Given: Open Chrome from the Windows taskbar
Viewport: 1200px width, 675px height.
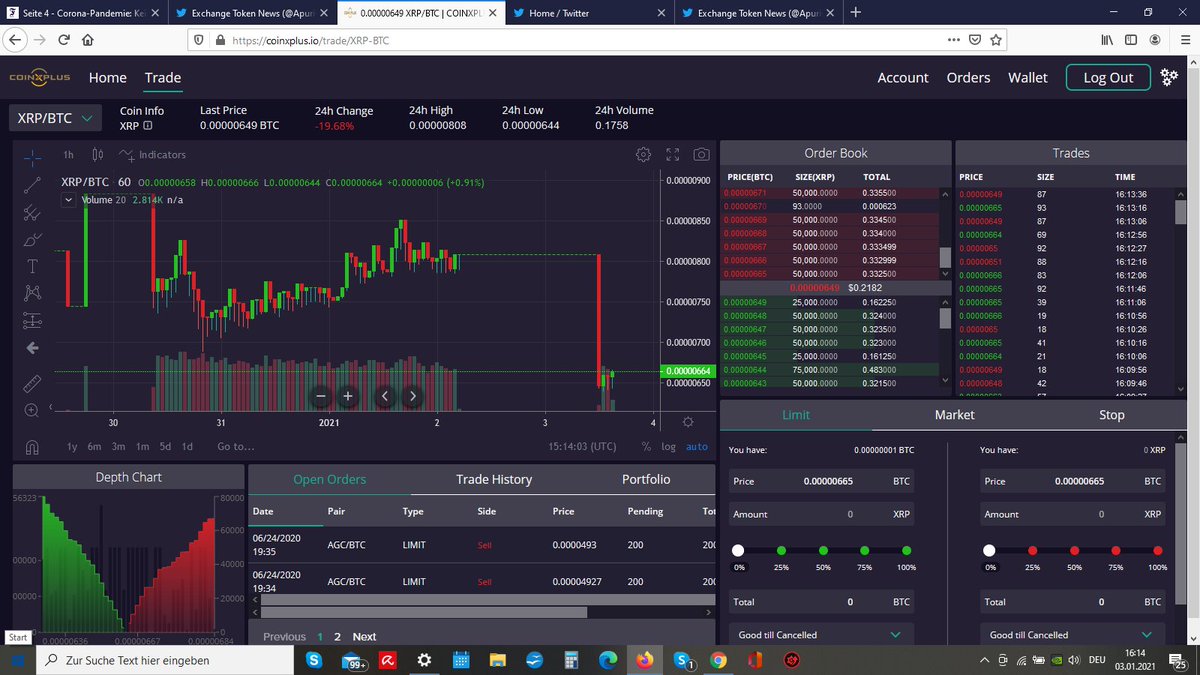Looking at the screenshot, I should tap(718, 661).
